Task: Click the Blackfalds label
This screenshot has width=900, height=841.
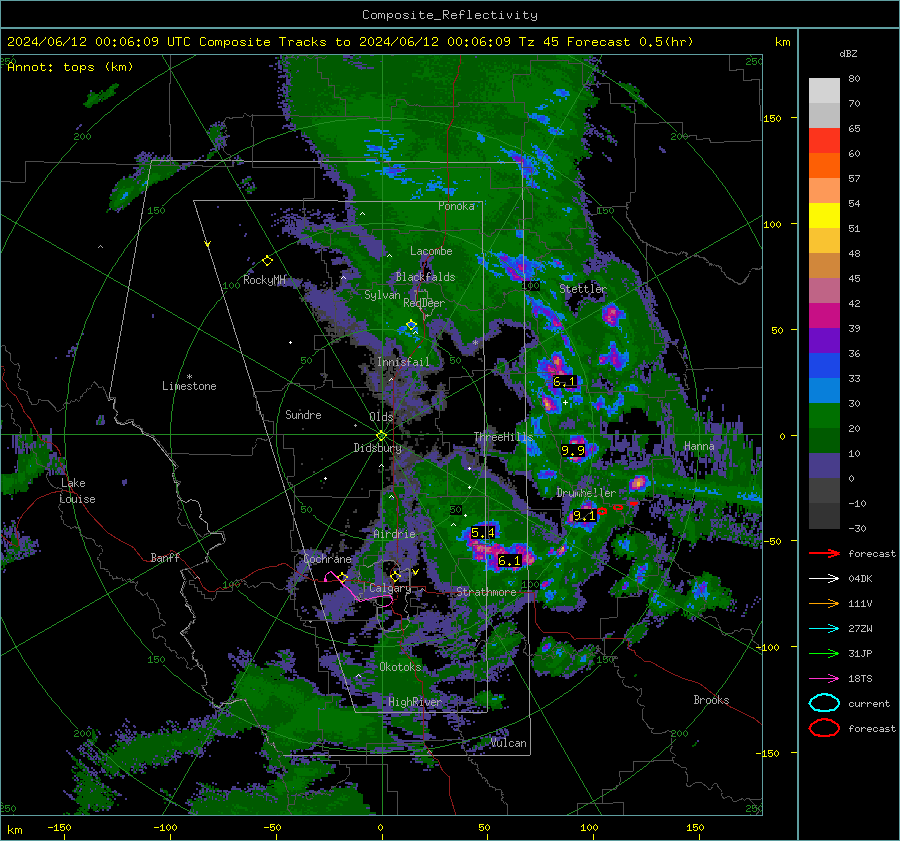Action: (425, 277)
